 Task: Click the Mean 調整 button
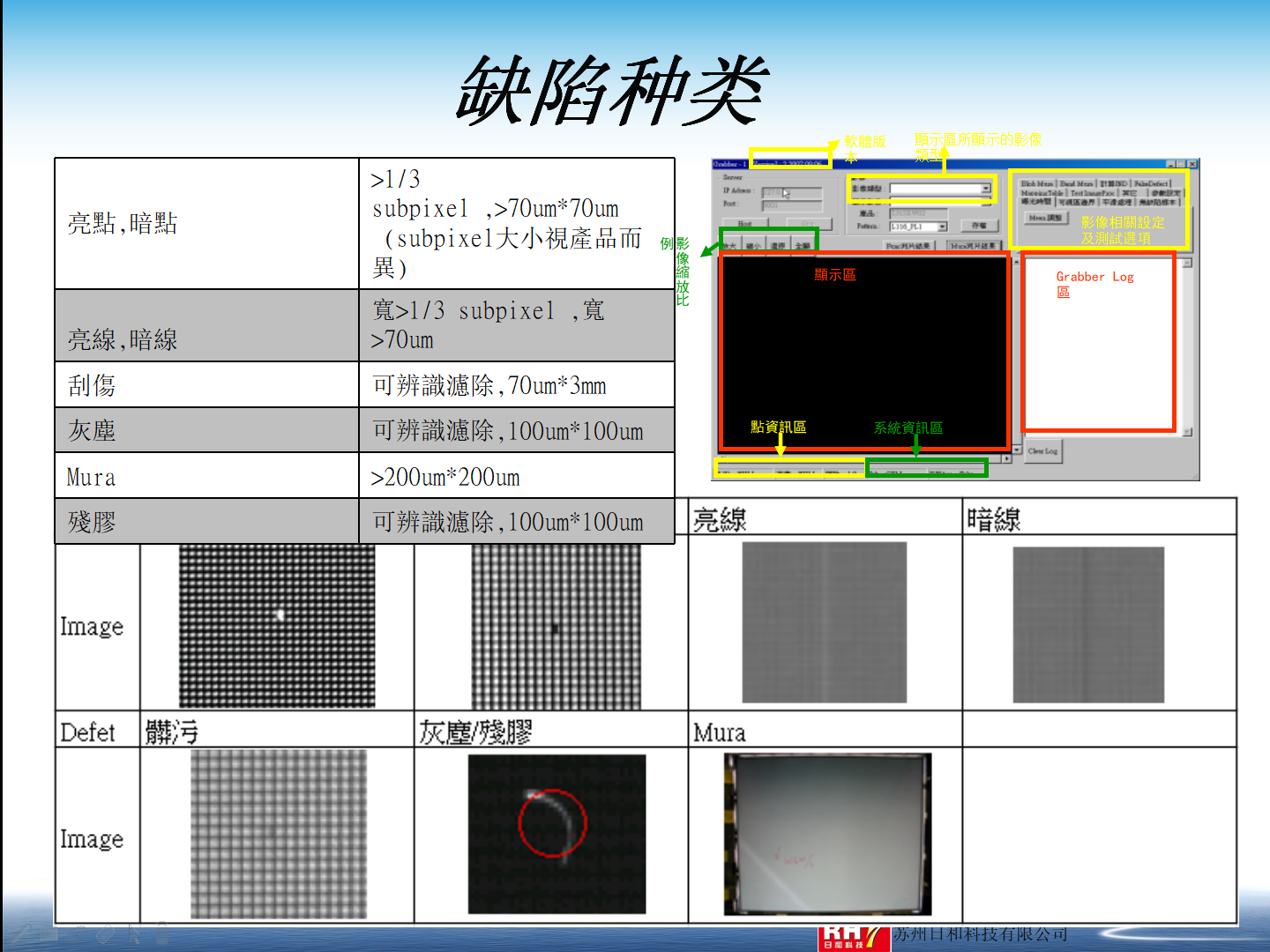[1046, 218]
